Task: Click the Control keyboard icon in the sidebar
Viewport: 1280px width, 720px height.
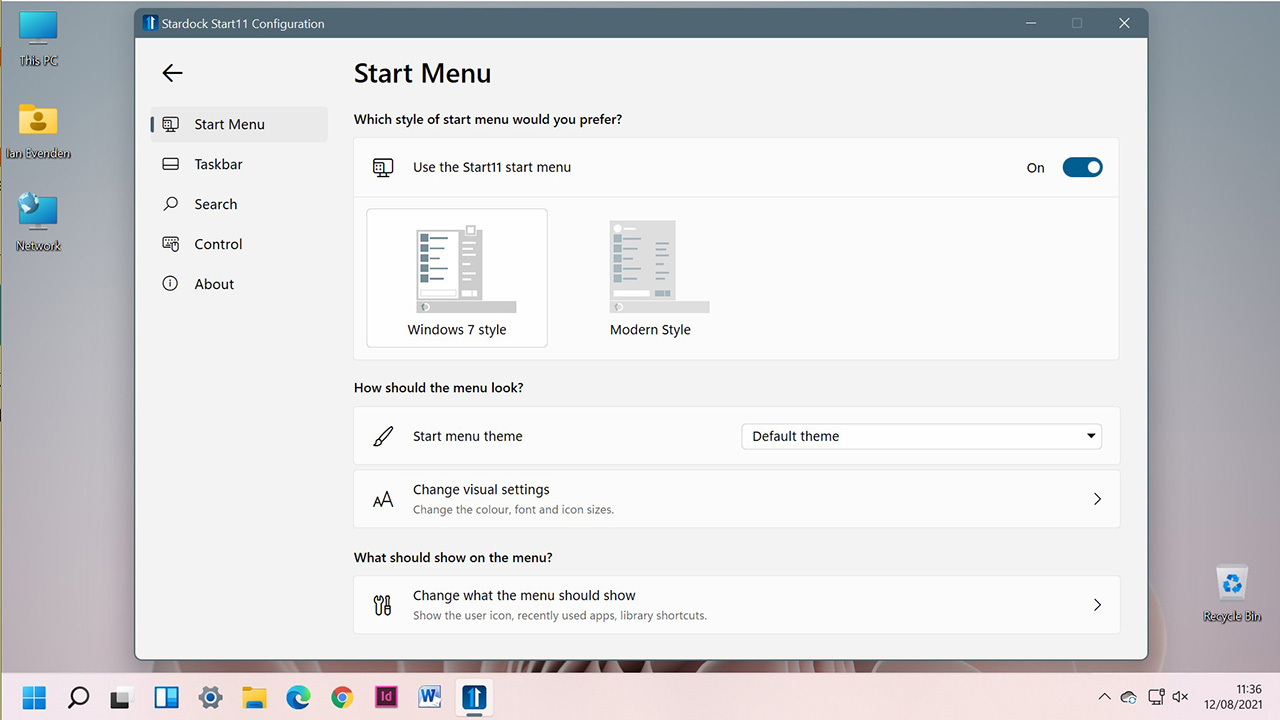Action: pos(169,244)
